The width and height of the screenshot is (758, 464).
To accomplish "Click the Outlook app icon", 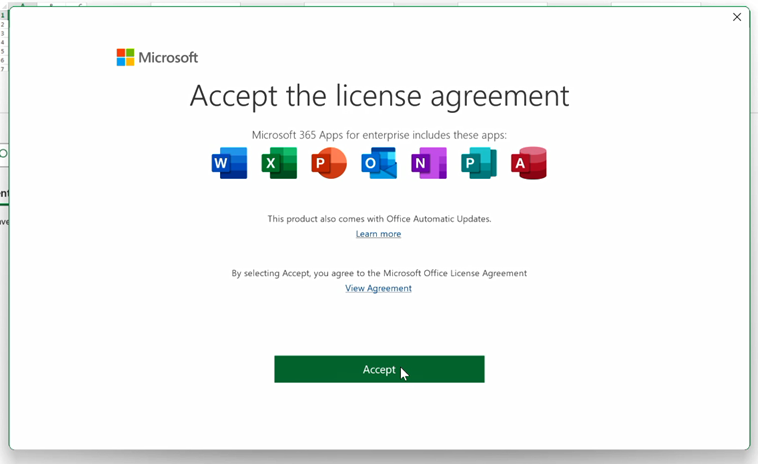I will 379,163.
